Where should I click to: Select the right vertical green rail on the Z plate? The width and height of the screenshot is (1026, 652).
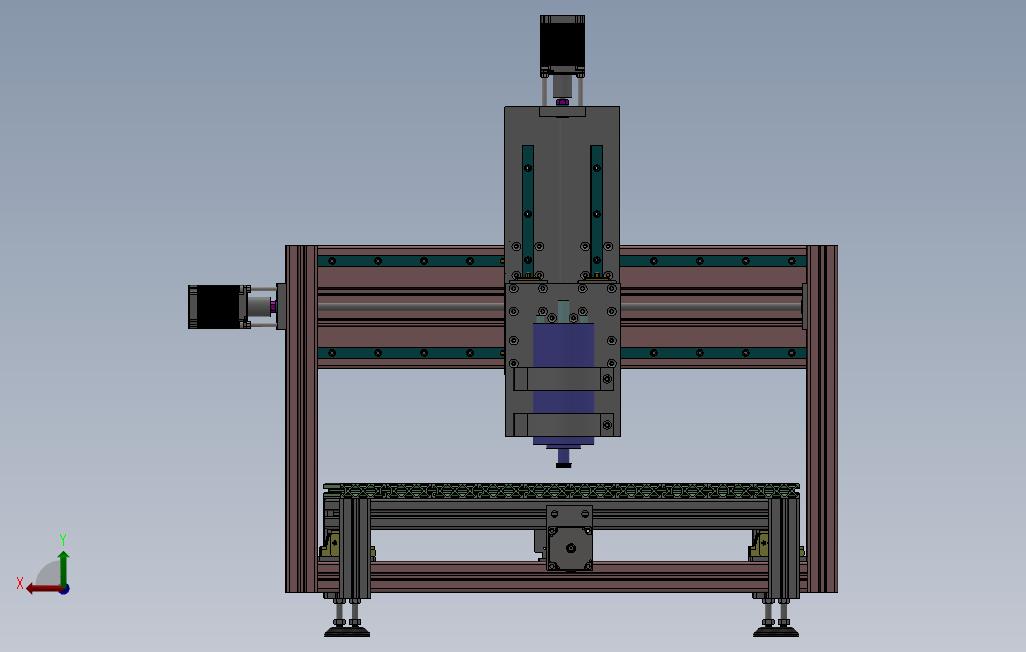[596, 211]
